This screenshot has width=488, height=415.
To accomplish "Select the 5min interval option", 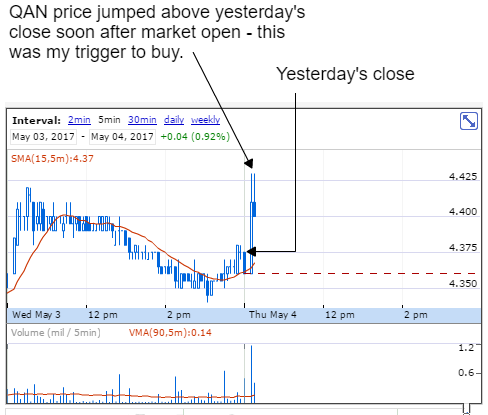I will pyautogui.click(x=109, y=120).
